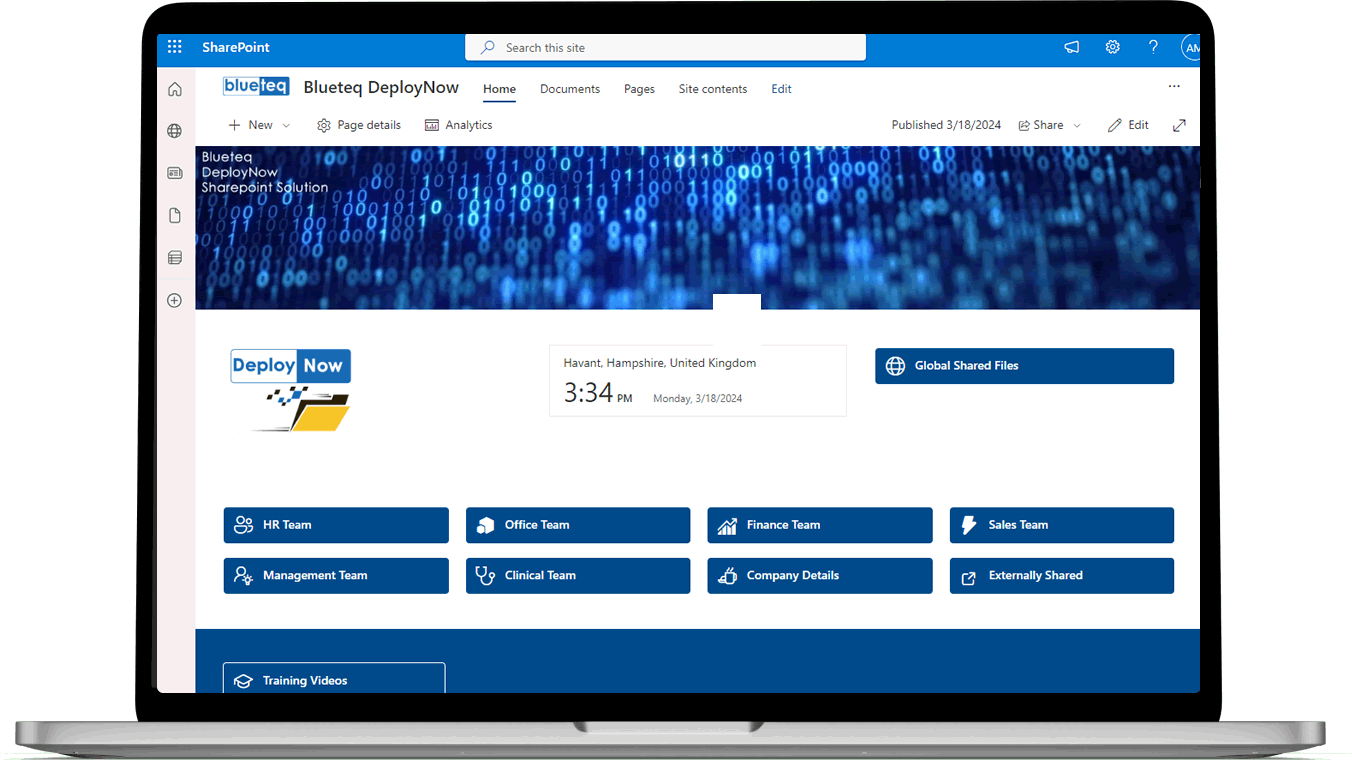Image resolution: width=1352 pixels, height=760 pixels.
Task: Click the blueteq site logo
Action: click(x=256, y=87)
